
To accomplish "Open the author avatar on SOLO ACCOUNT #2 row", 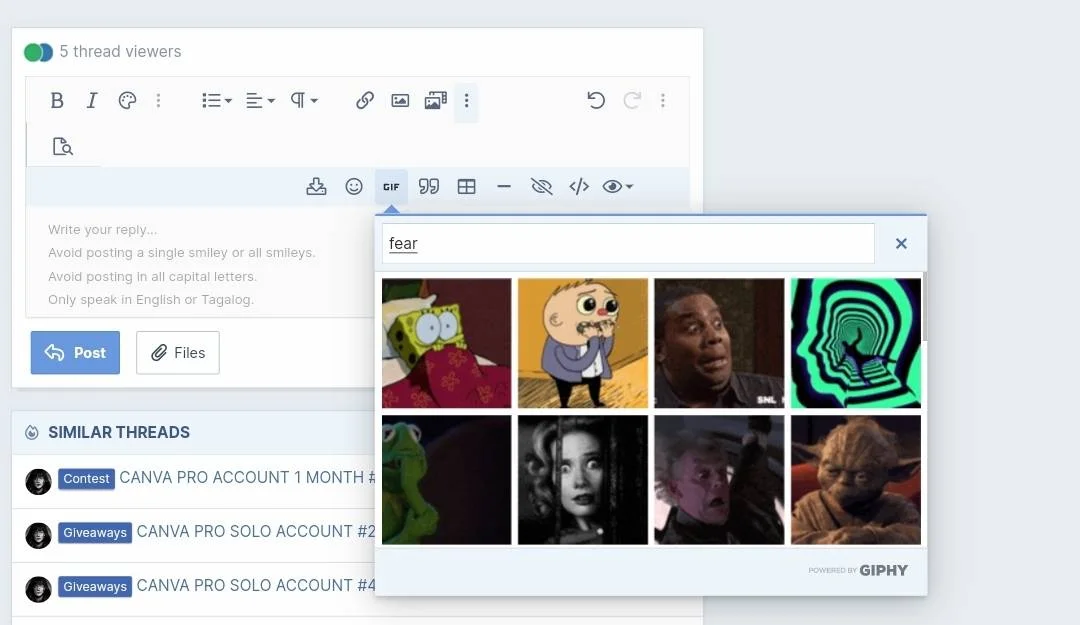I will (39, 535).
